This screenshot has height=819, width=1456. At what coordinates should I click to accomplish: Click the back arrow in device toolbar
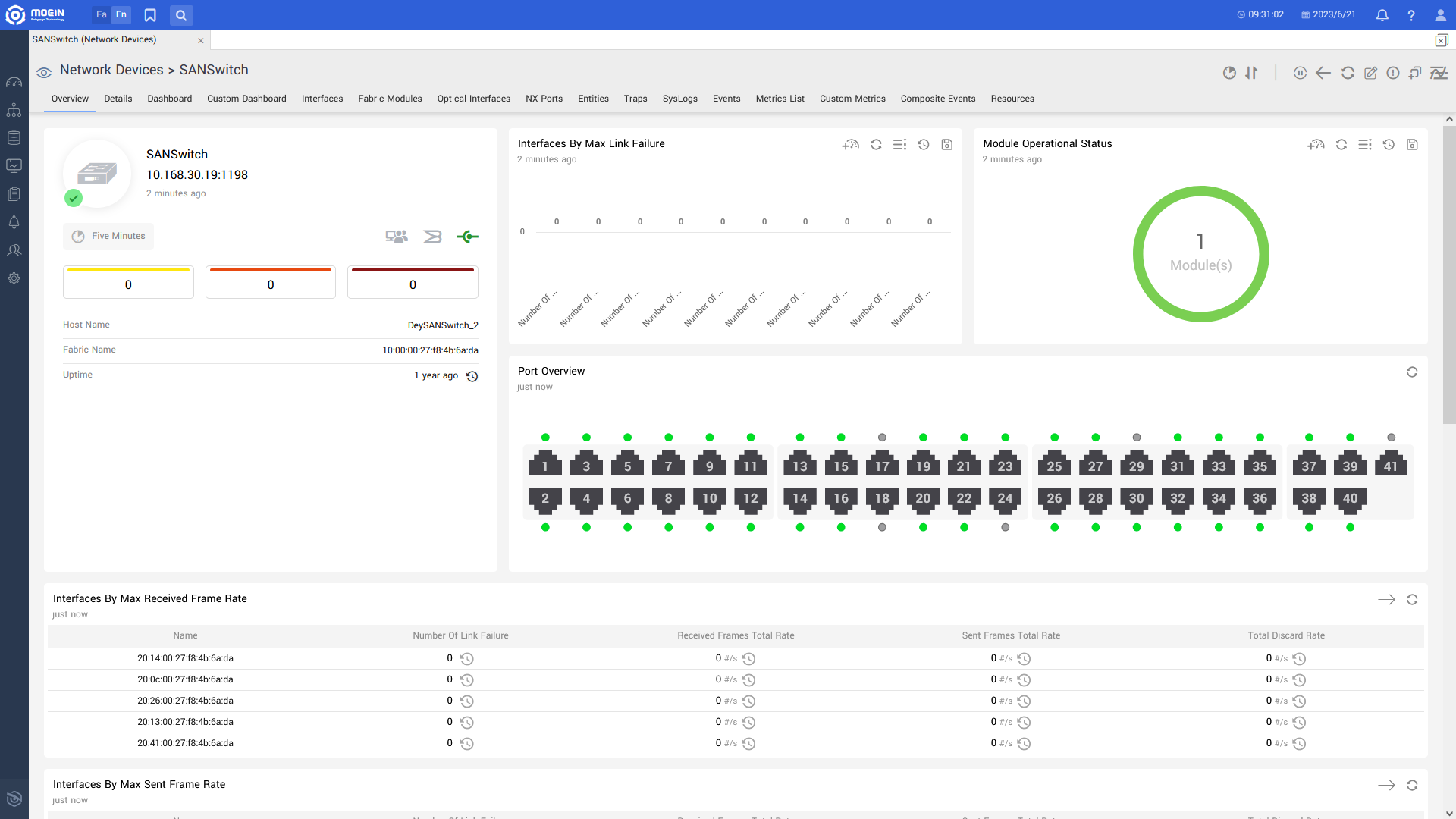1323,73
